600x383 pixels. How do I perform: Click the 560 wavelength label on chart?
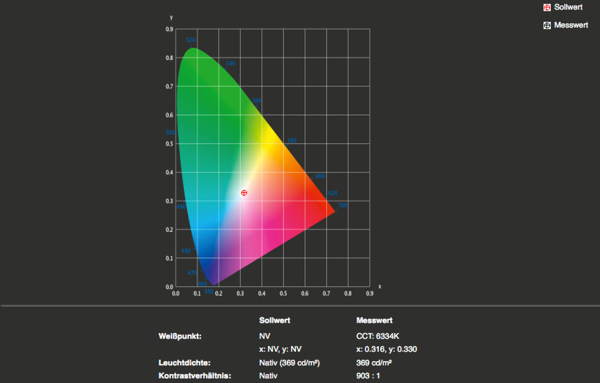256,101
